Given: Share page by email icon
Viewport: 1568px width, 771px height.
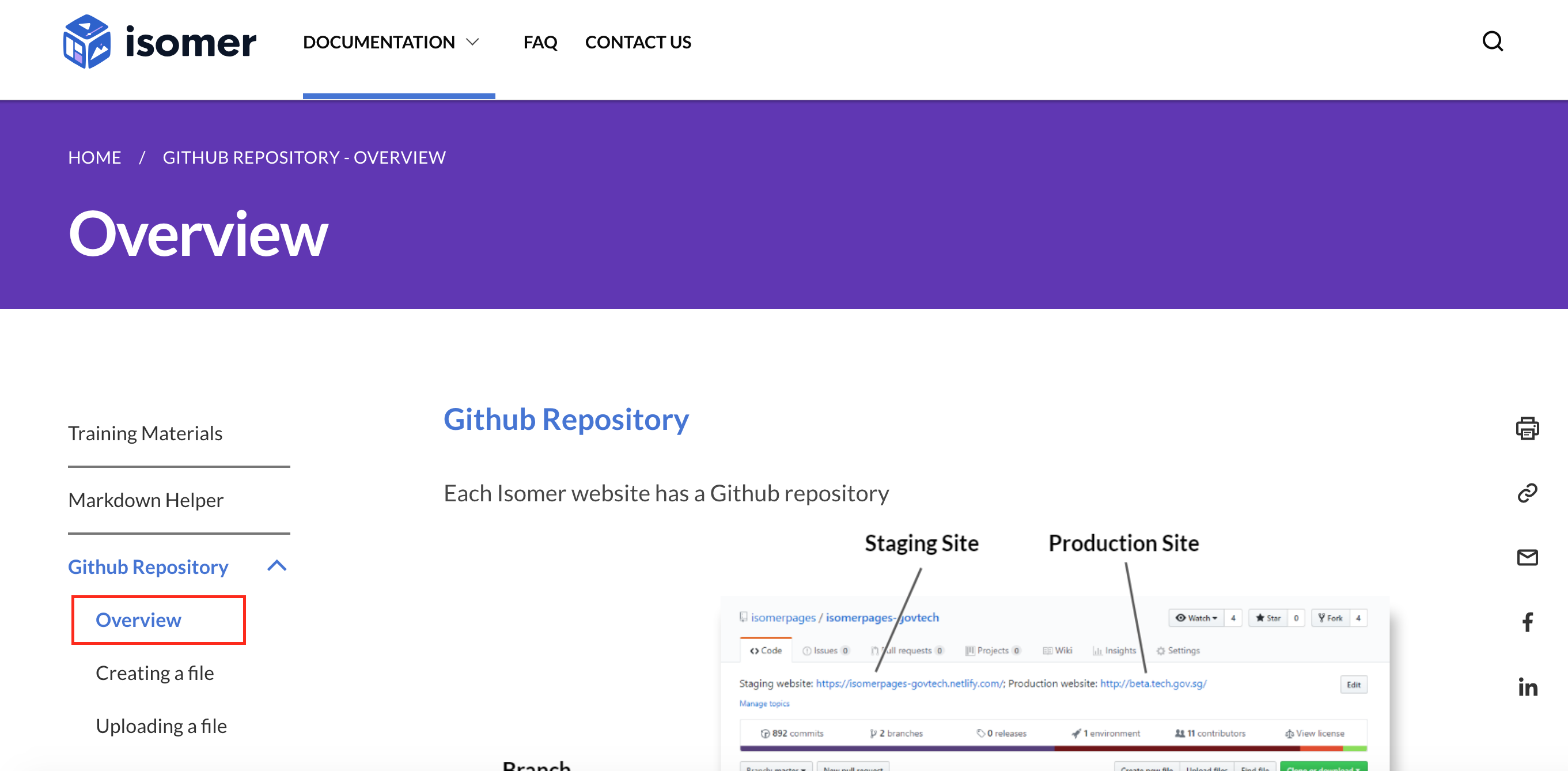Looking at the screenshot, I should [1527, 557].
